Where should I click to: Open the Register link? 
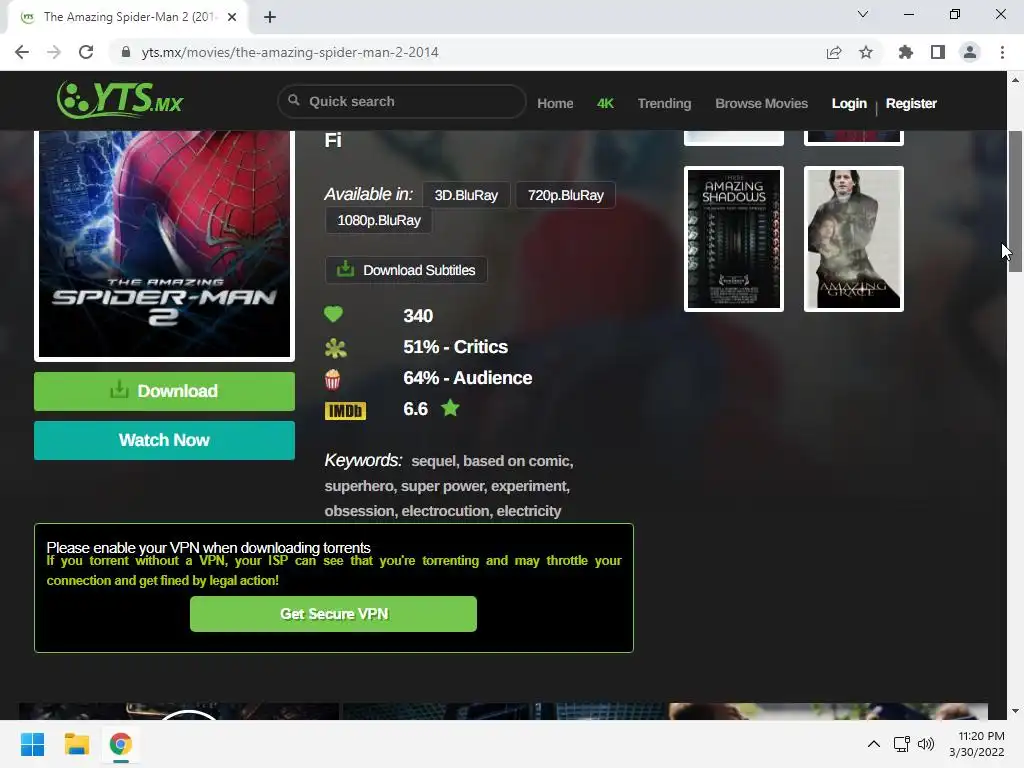[911, 103]
